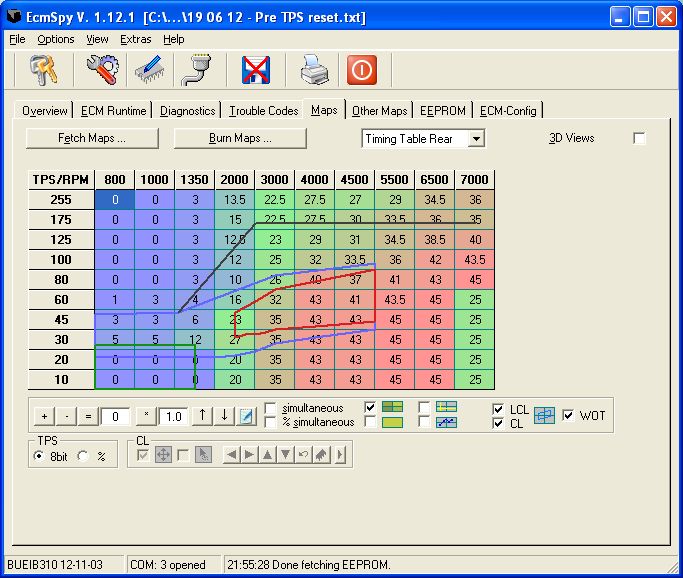
Task: Select the % TPS radio button
Action: click(84, 456)
